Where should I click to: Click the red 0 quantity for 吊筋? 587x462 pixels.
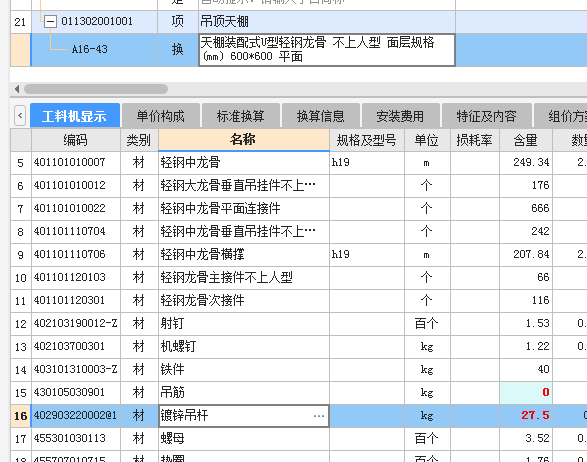coord(526,393)
